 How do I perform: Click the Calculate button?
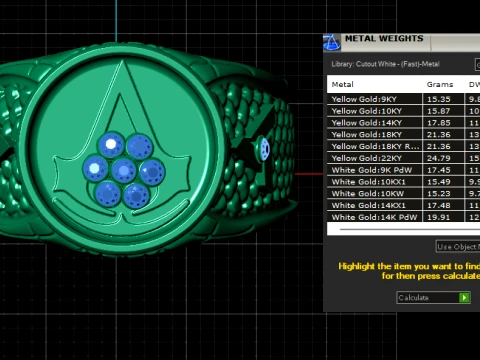pyautogui.click(x=433, y=297)
